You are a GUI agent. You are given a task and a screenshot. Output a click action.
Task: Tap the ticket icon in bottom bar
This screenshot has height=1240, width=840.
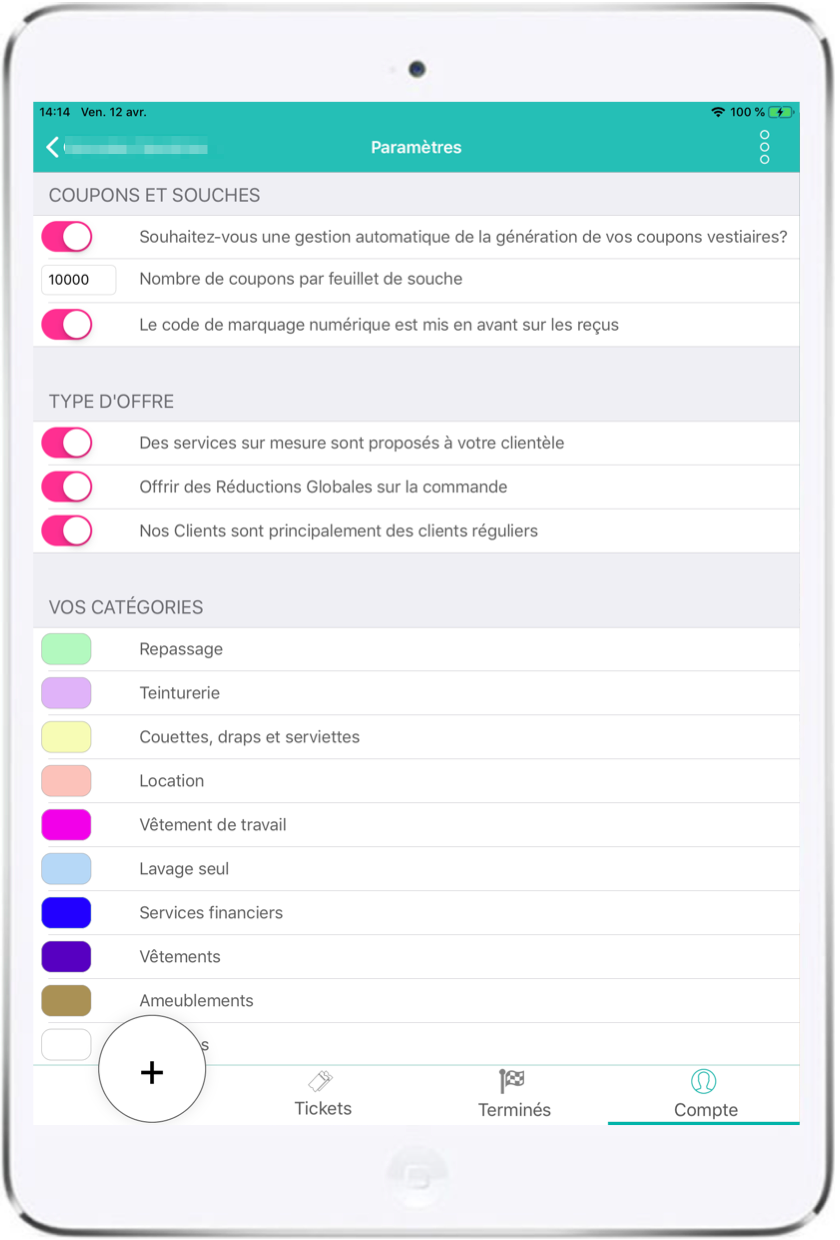coord(321,1081)
